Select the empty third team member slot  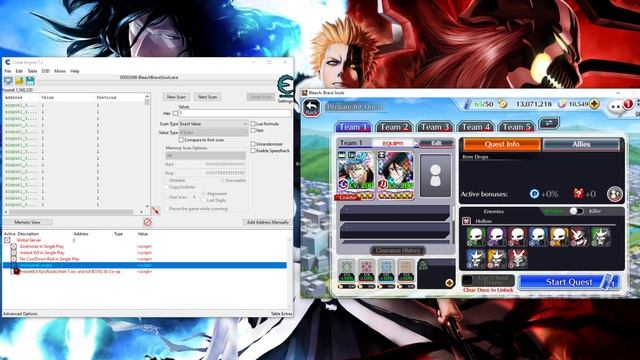tap(435, 176)
